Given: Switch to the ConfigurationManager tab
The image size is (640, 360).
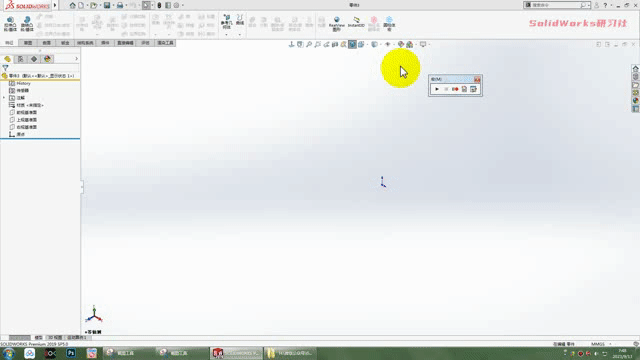Looking at the screenshot, I should point(34,59).
